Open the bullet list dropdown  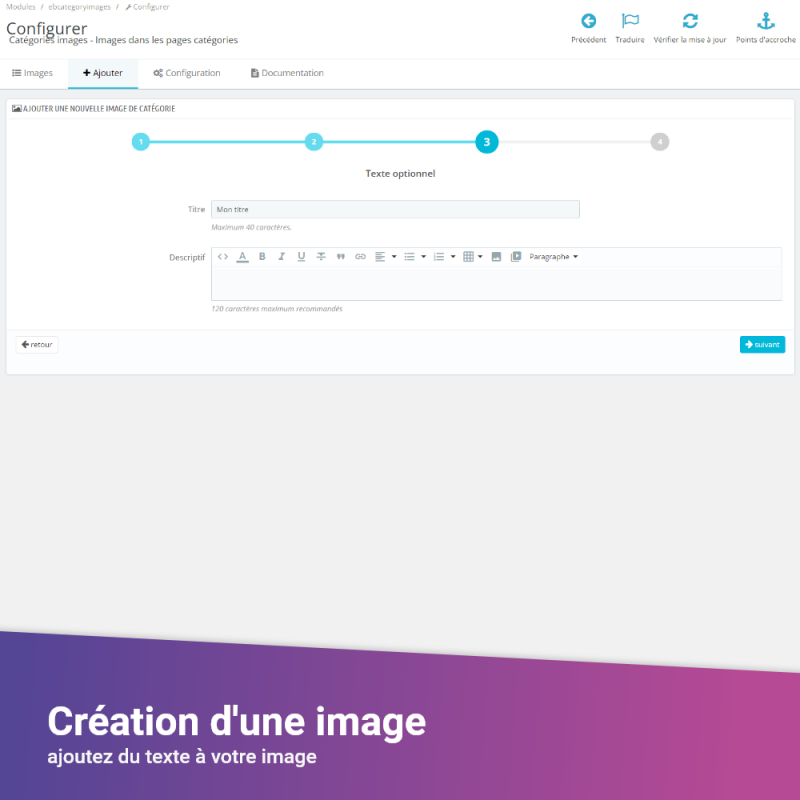[415, 257]
